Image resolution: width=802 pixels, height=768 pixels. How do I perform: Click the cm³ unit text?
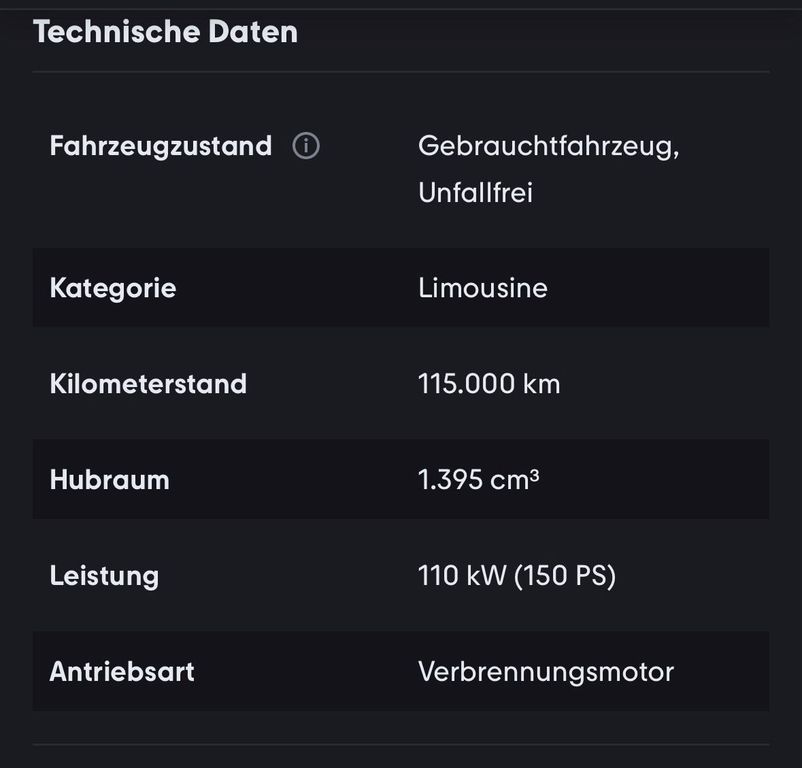coord(515,480)
